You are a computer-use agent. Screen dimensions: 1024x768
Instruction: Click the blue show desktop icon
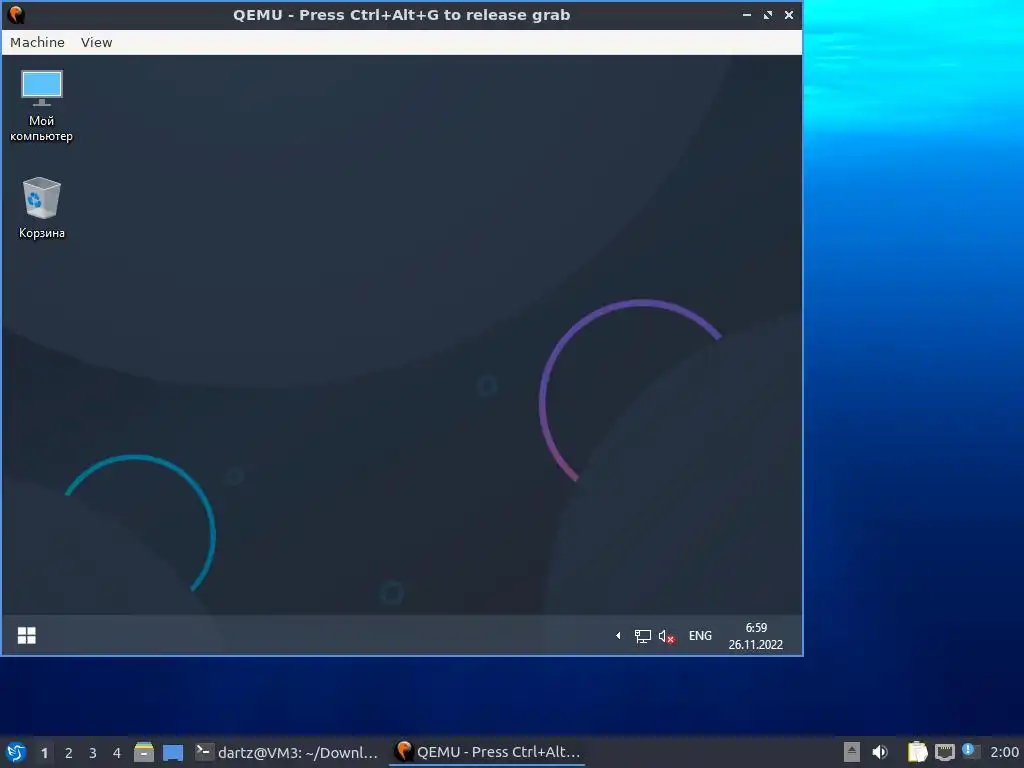pos(173,753)
